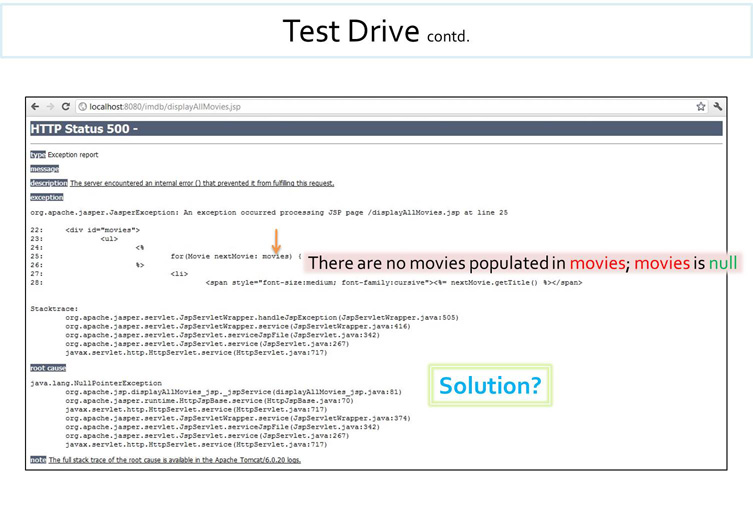Click the highlighted 'note' label
This screenshot has width=753, height=514.
pyautogui.click(x=38, y=460)
